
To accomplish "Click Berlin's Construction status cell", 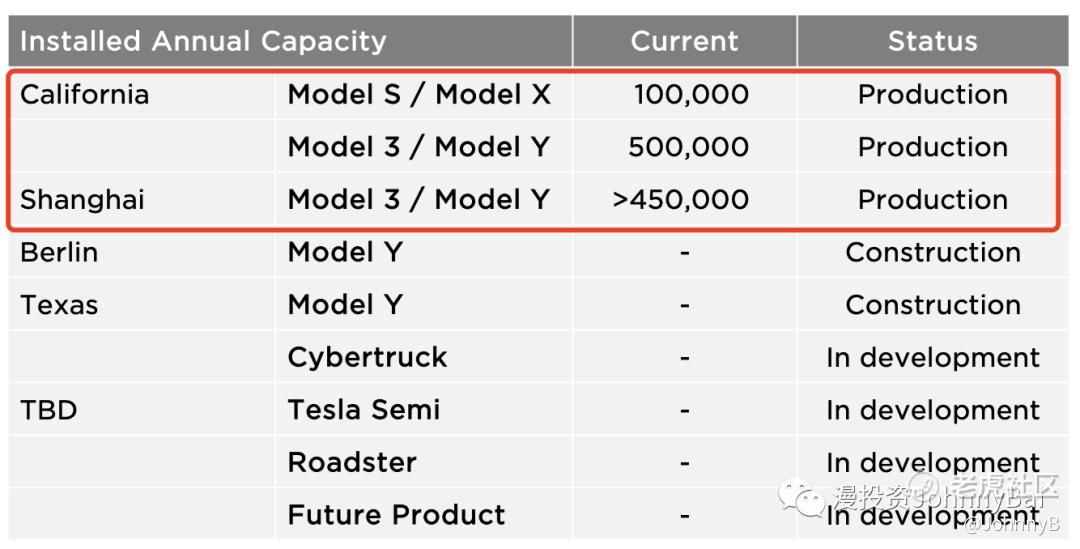I will (933, 252).
